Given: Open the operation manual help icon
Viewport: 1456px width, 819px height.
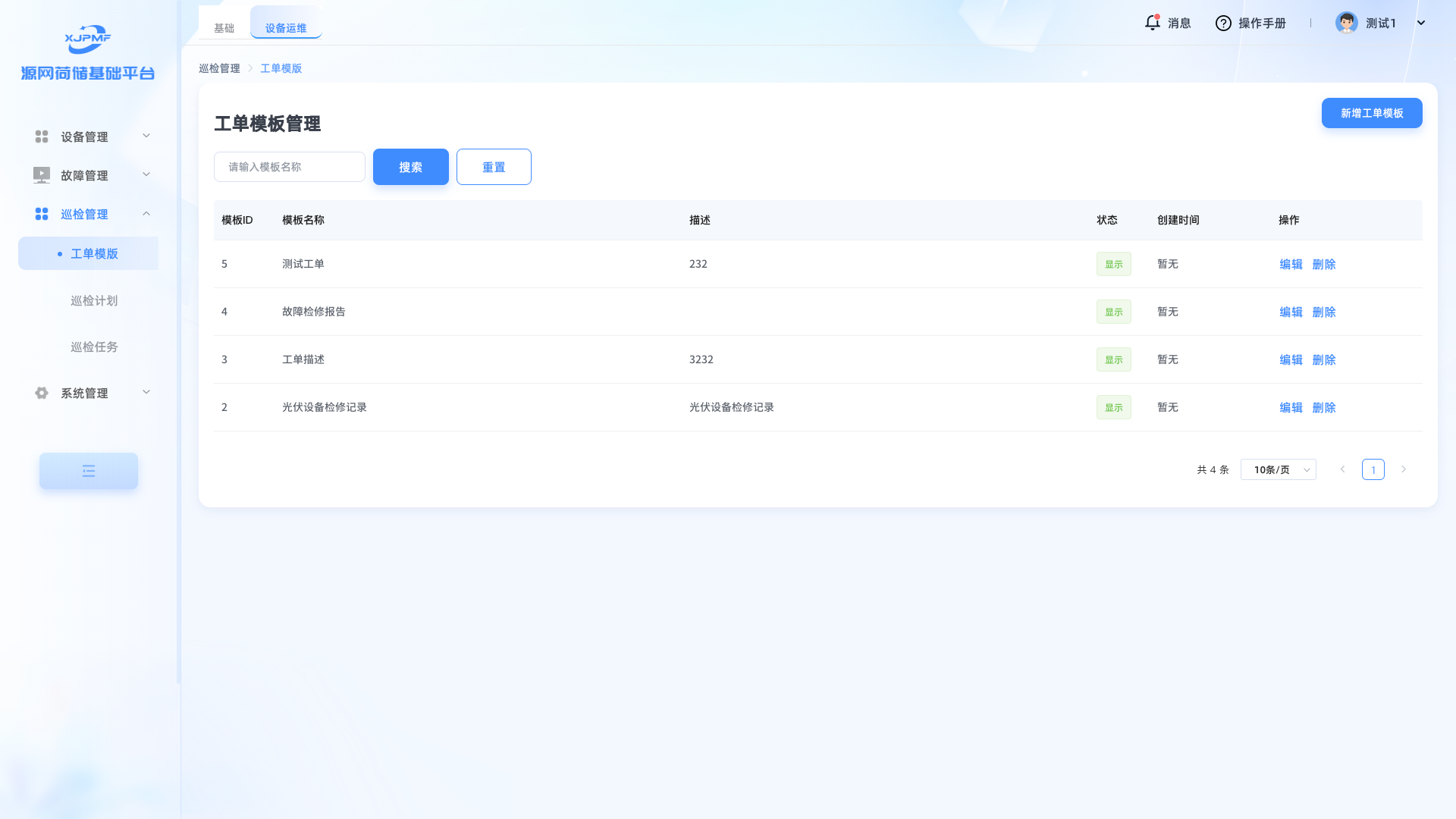Looking at the screenshot, I should coord(1223,24).
